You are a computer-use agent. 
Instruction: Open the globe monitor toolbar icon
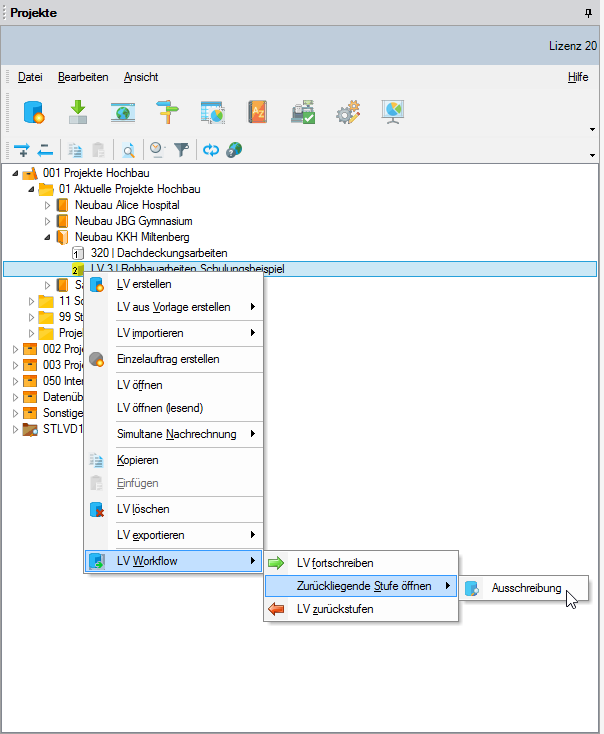123,112
